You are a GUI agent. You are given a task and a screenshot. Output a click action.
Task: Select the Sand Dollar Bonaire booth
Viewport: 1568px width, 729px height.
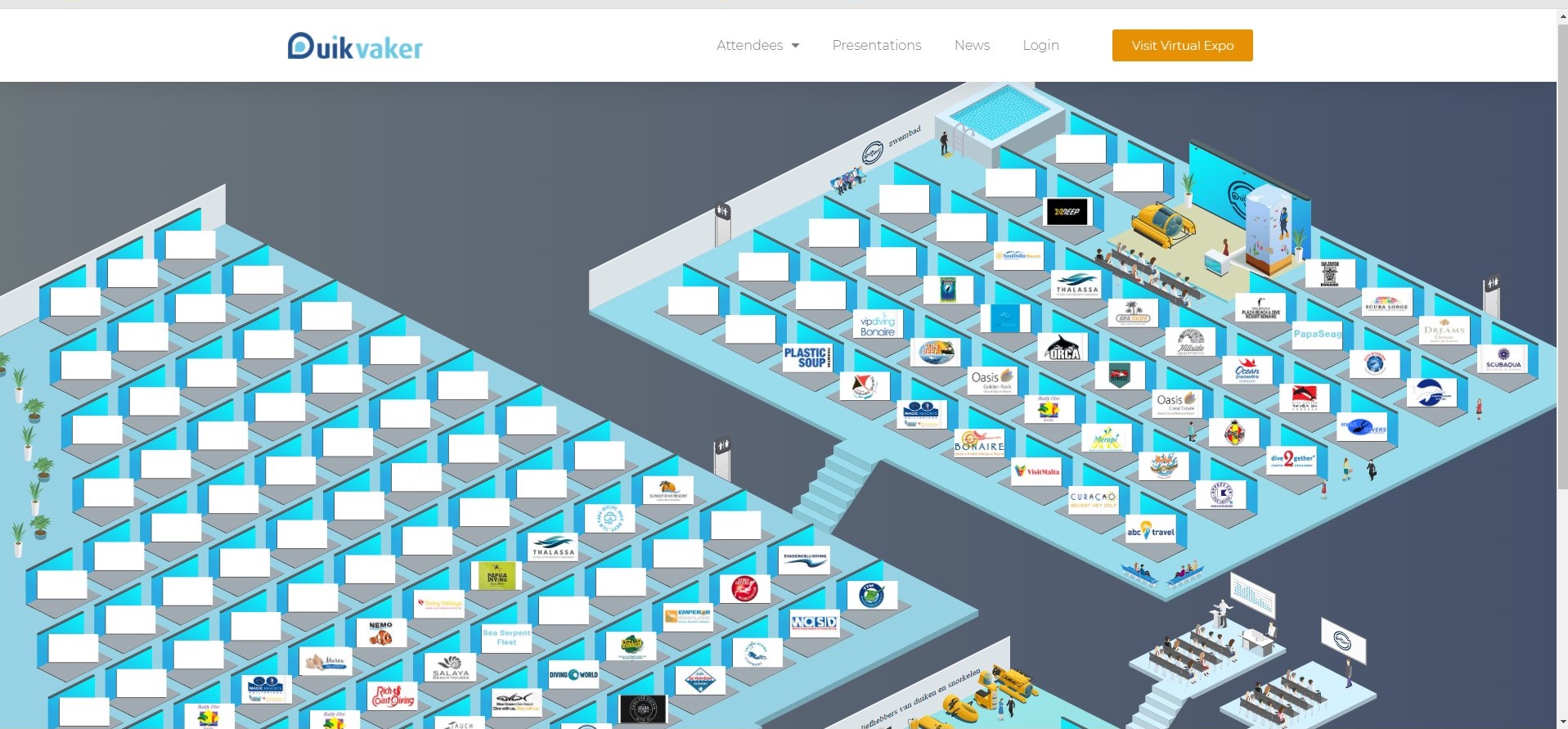(x=1018, y=256)
